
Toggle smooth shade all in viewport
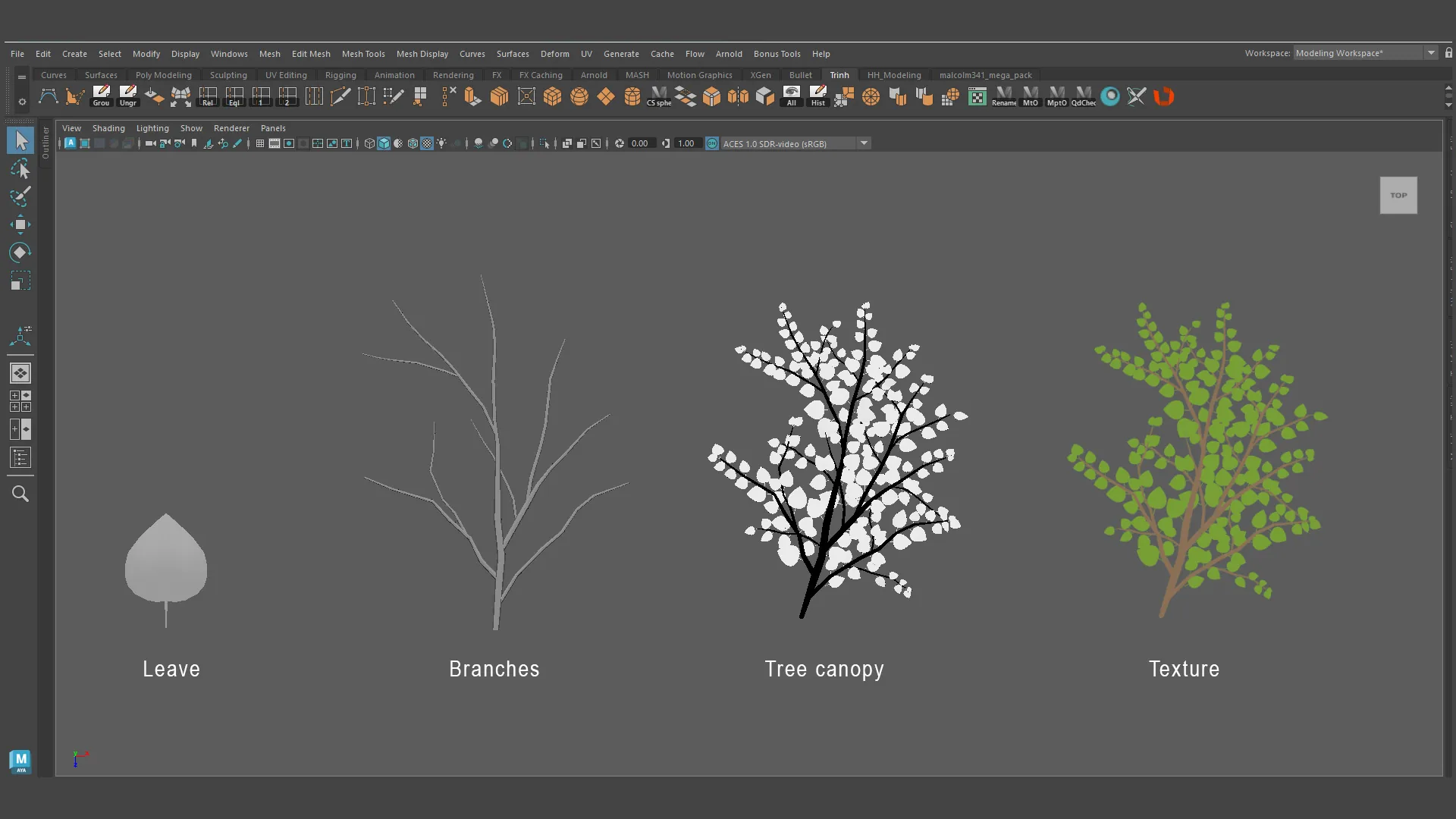(x=384, y=143)
